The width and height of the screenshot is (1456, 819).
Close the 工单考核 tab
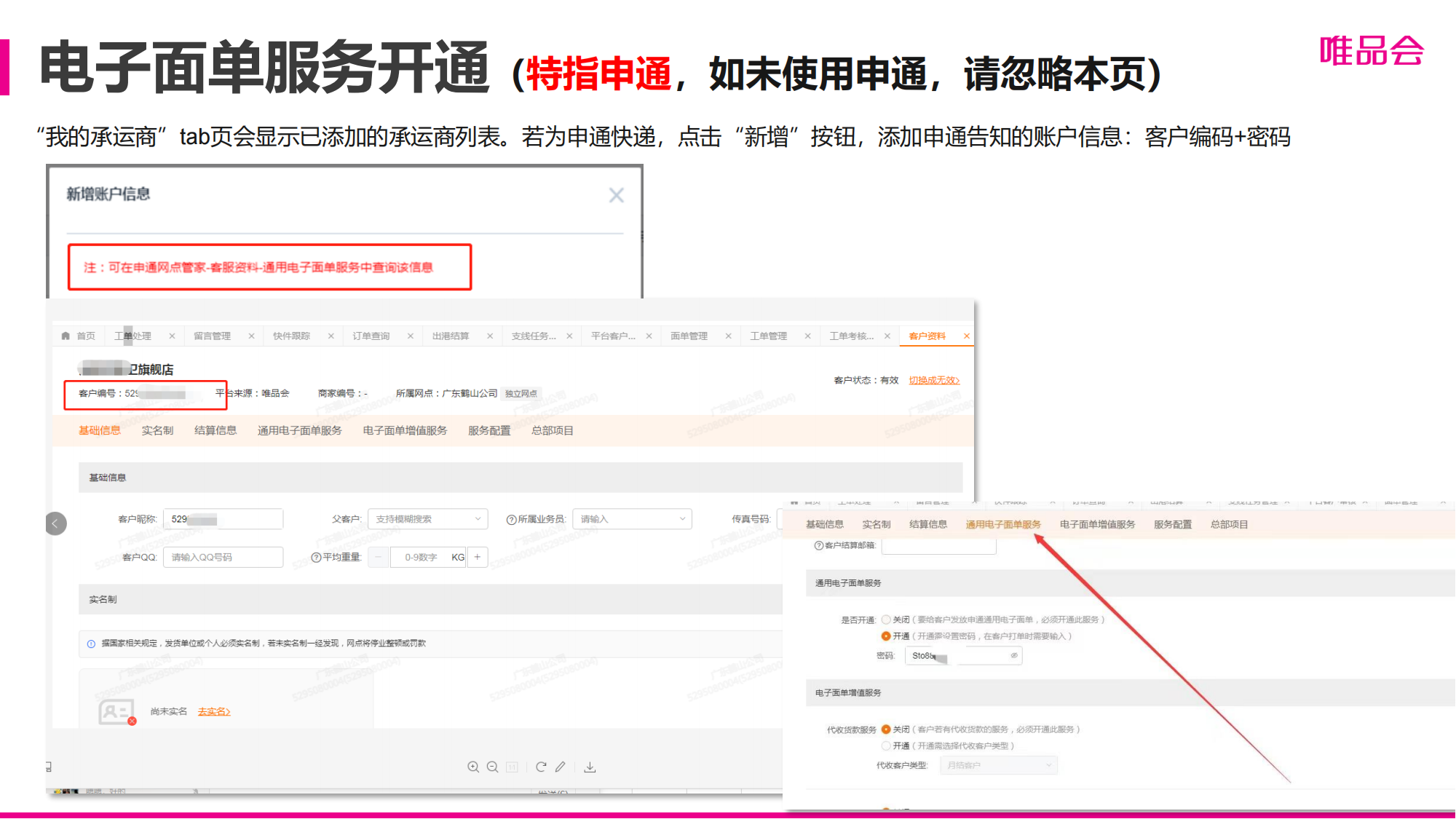[x=887, y=336]
